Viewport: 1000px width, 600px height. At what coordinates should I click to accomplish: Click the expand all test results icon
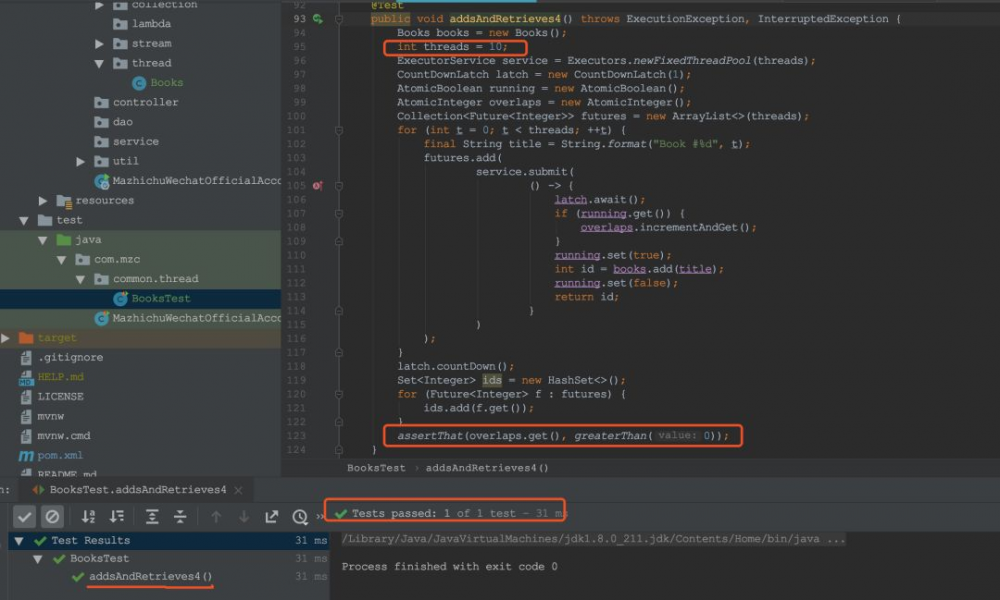[152, 516]
